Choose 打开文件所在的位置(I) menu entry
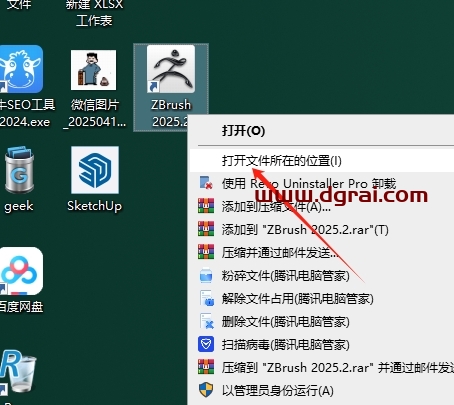The height and width of the screenshot is (405, 454). tap(322, 161)
